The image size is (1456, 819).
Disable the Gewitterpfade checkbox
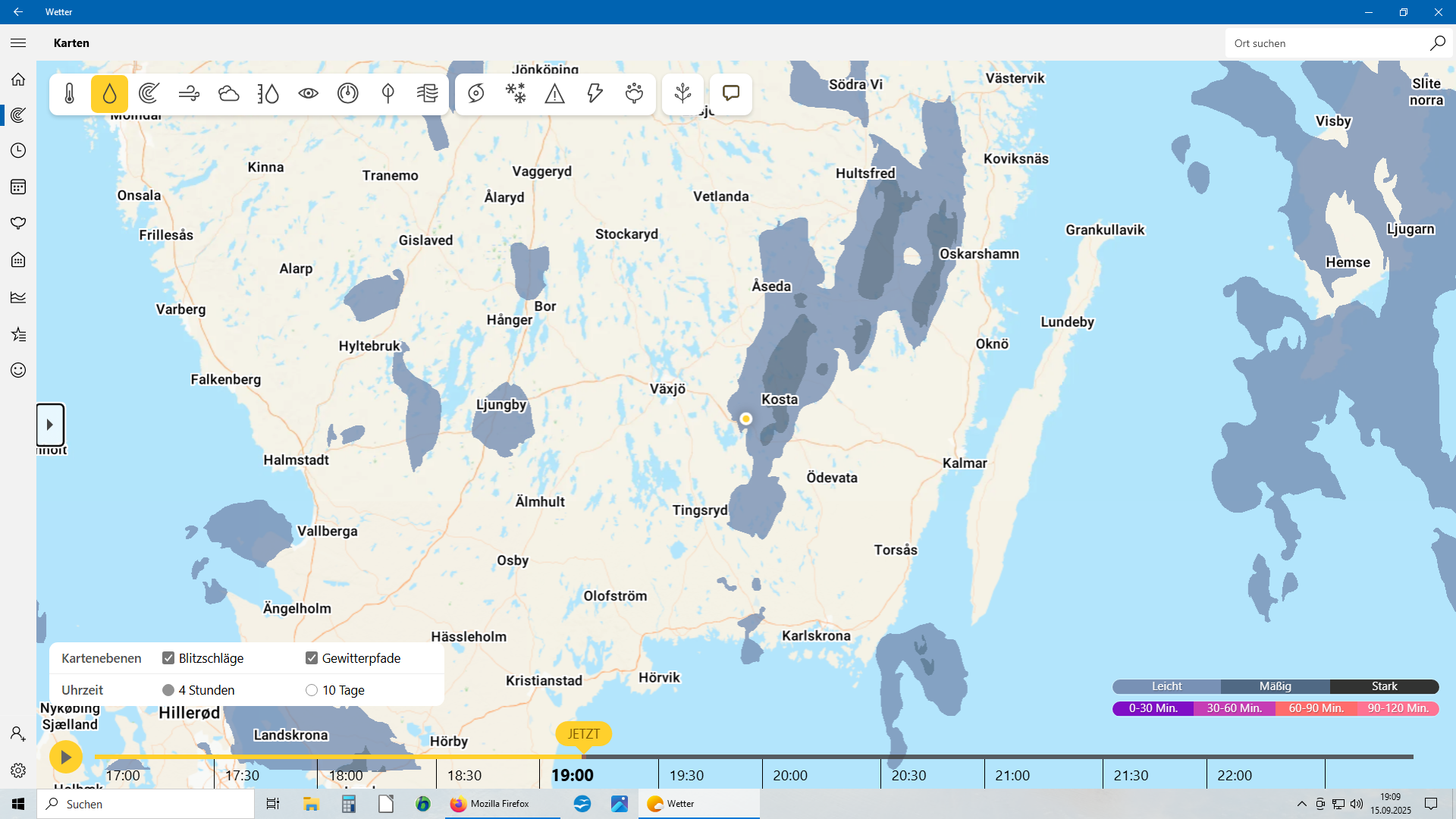[312, 657]
